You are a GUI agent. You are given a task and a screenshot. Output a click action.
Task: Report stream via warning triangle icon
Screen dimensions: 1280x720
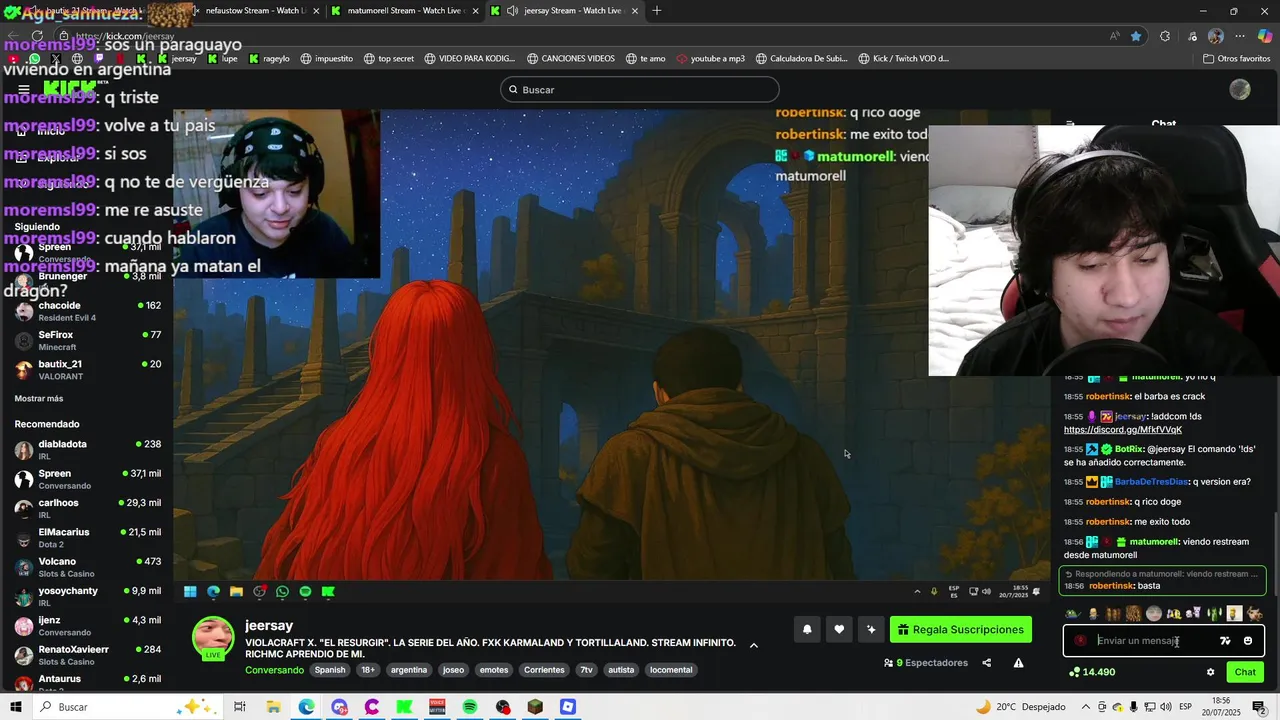tap(1018, 663)
